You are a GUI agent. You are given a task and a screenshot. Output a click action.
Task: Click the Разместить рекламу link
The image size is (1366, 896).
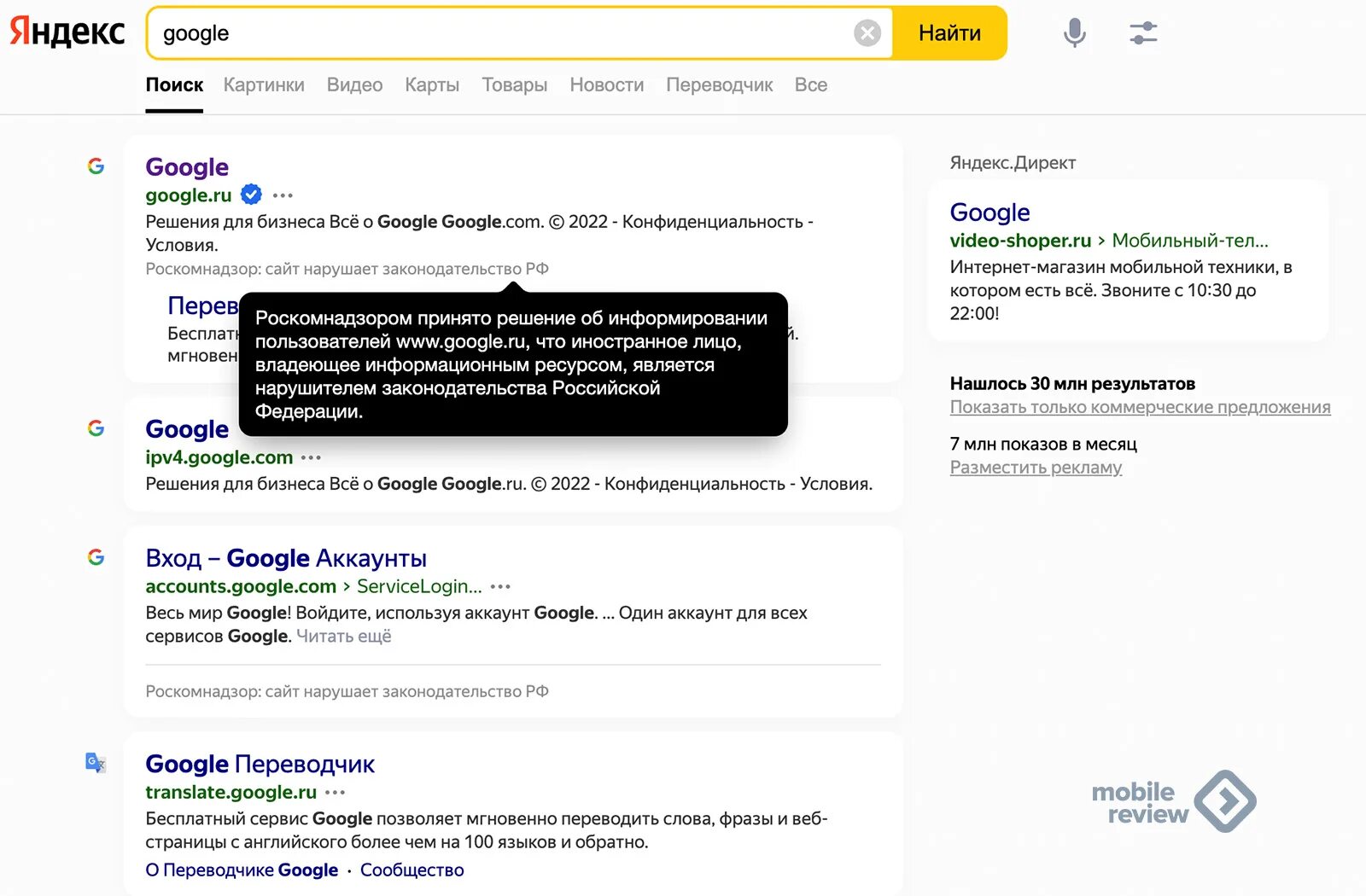pos(1036,468)
